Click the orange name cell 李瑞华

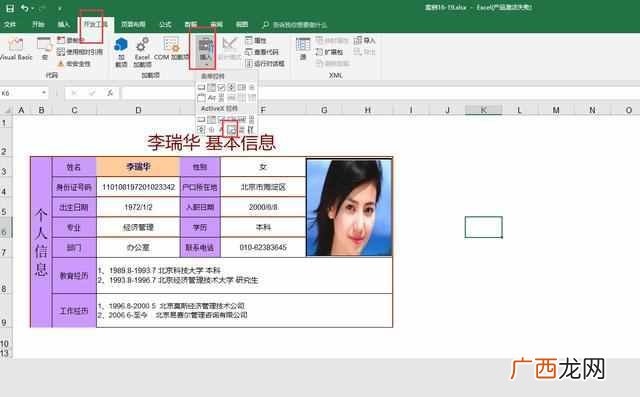coord(138,166)
